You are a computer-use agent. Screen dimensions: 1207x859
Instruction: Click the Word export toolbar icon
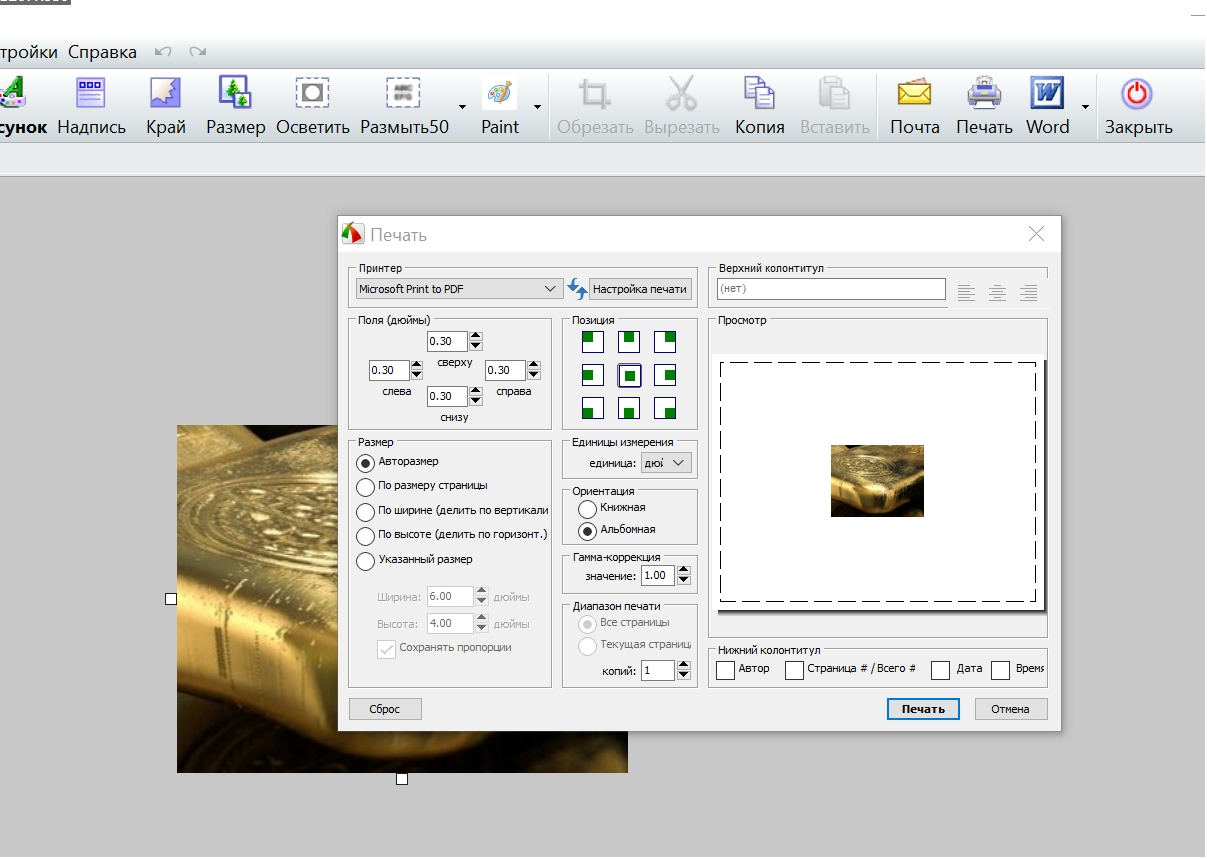pos(1047,94)
